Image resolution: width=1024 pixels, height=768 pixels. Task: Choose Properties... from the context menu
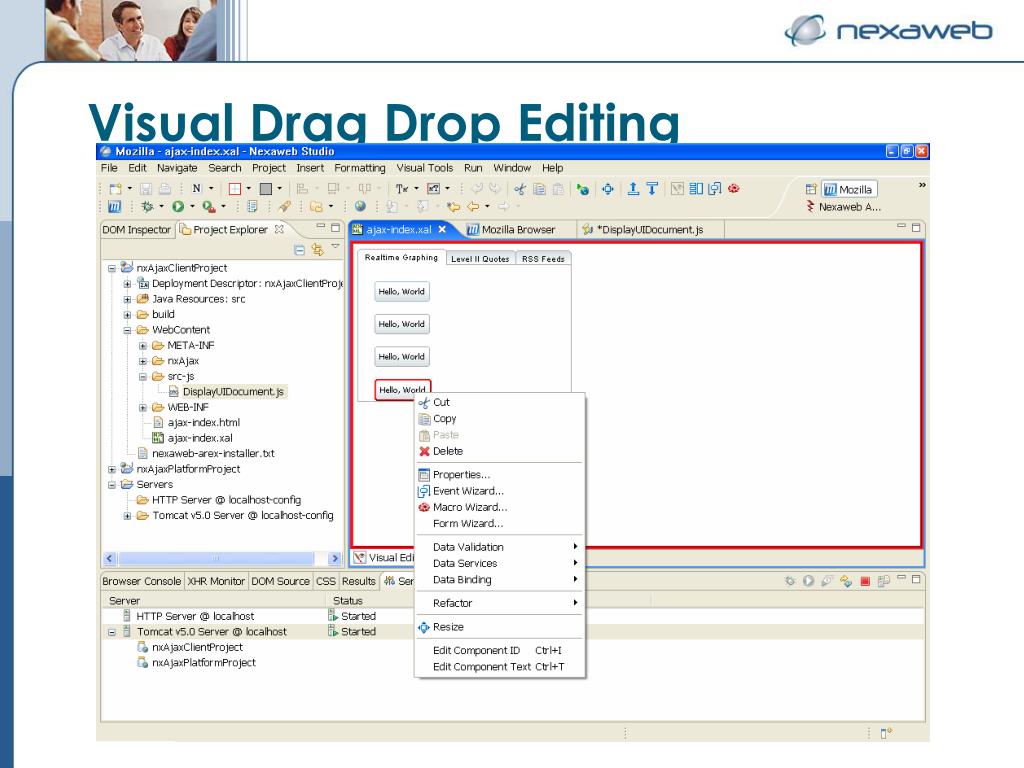point(500,475)
